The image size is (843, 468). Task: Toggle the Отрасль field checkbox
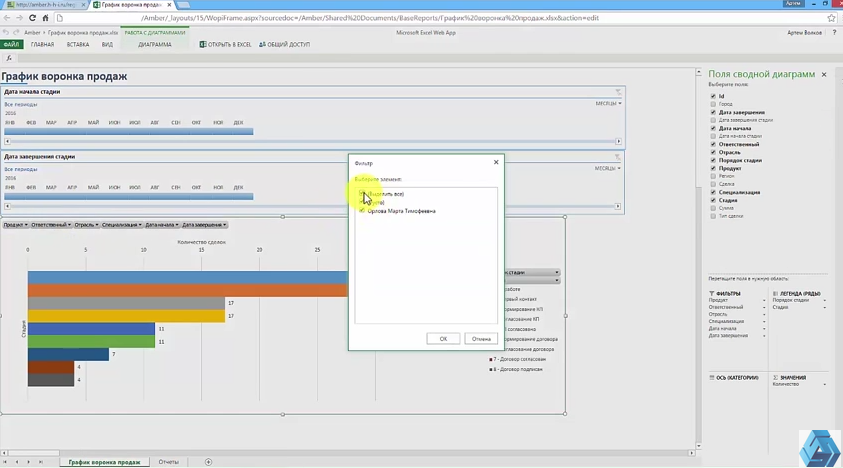713,152
